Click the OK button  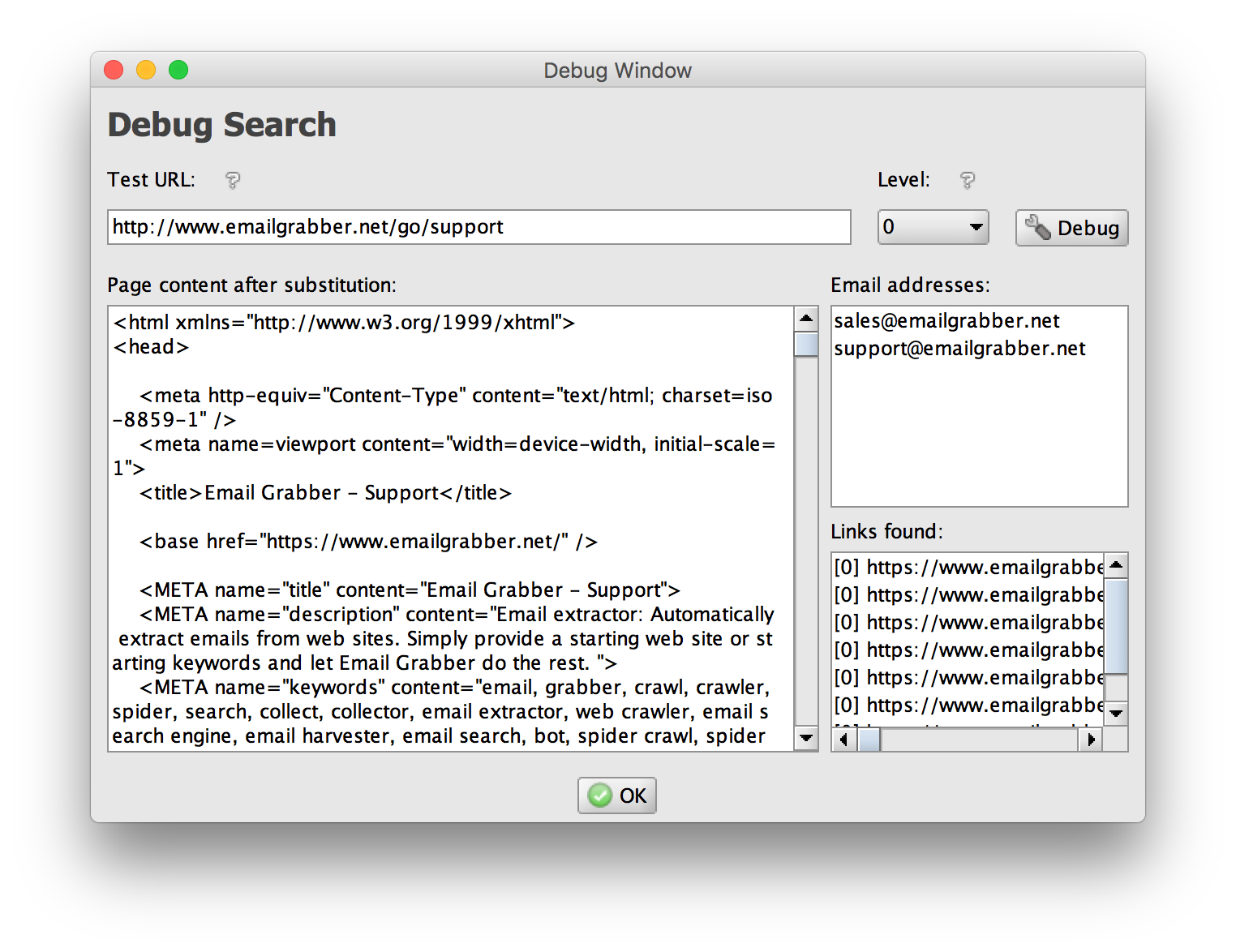tap(617, 795)
